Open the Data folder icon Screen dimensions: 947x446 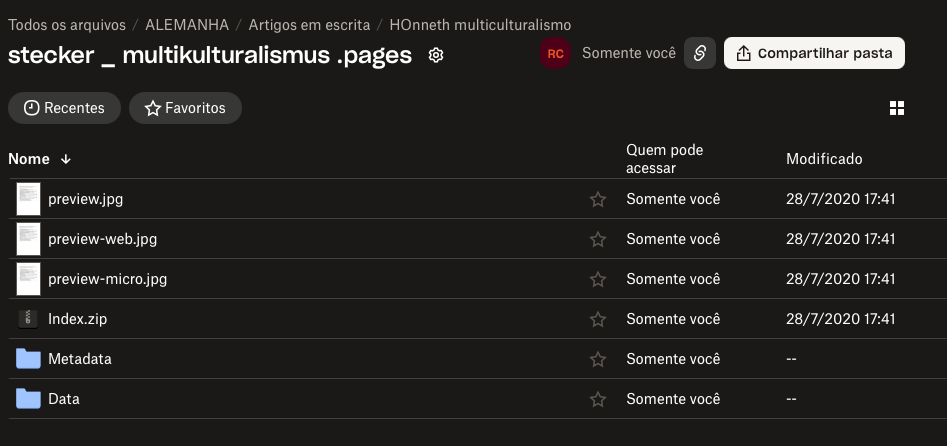[x=28, y=399]
